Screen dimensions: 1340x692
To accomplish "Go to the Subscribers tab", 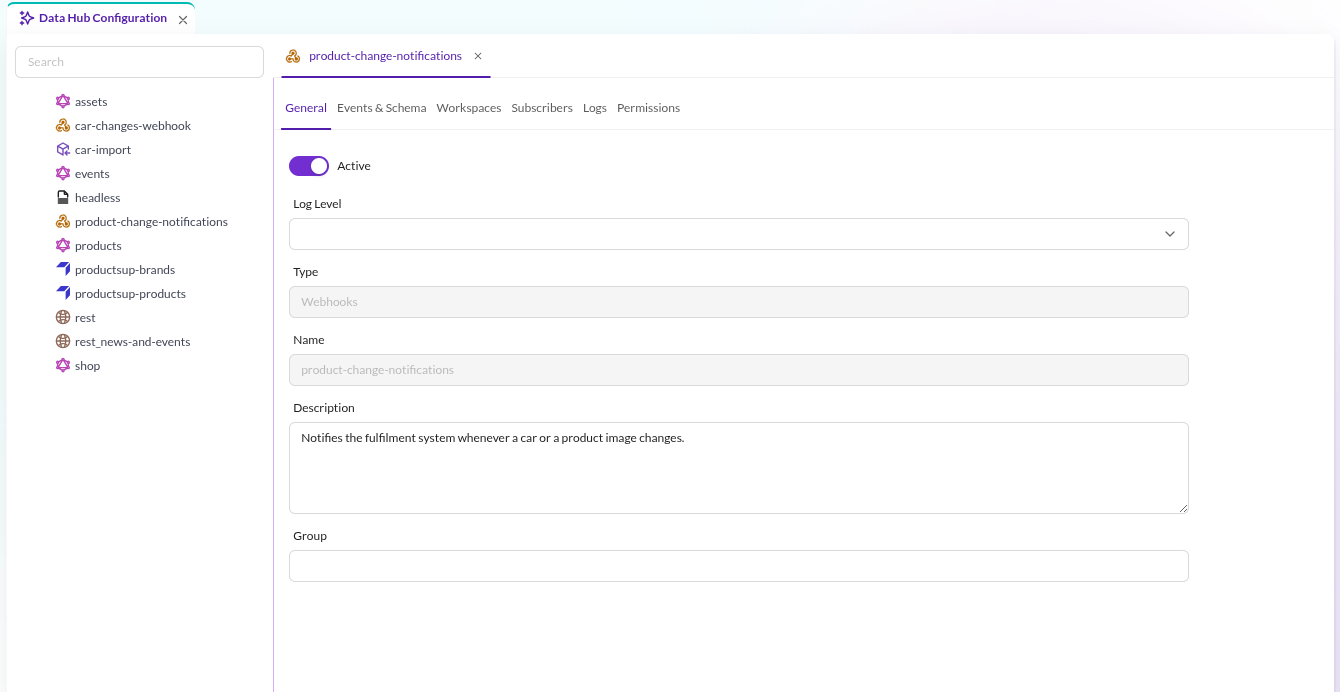I will click(x=542, y=108).
